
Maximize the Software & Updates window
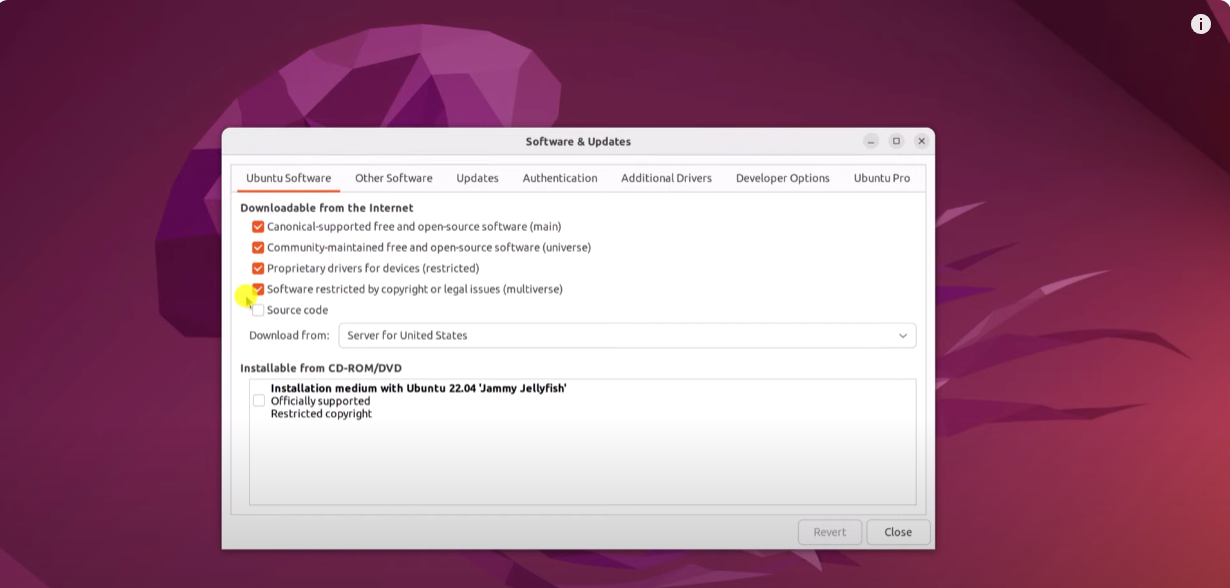896,141
